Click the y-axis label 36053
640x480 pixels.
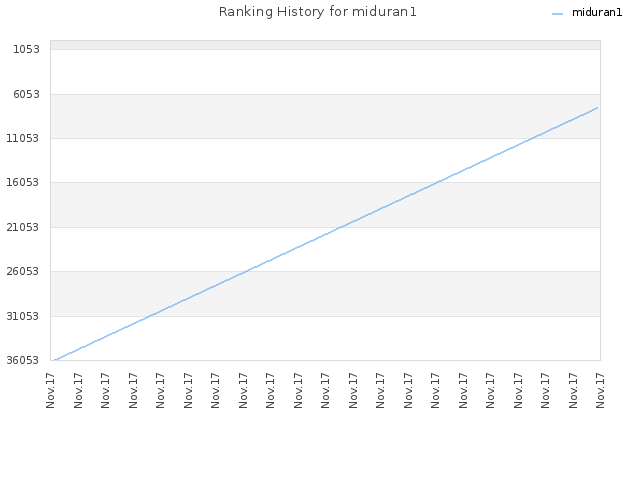tap(23, 360)
